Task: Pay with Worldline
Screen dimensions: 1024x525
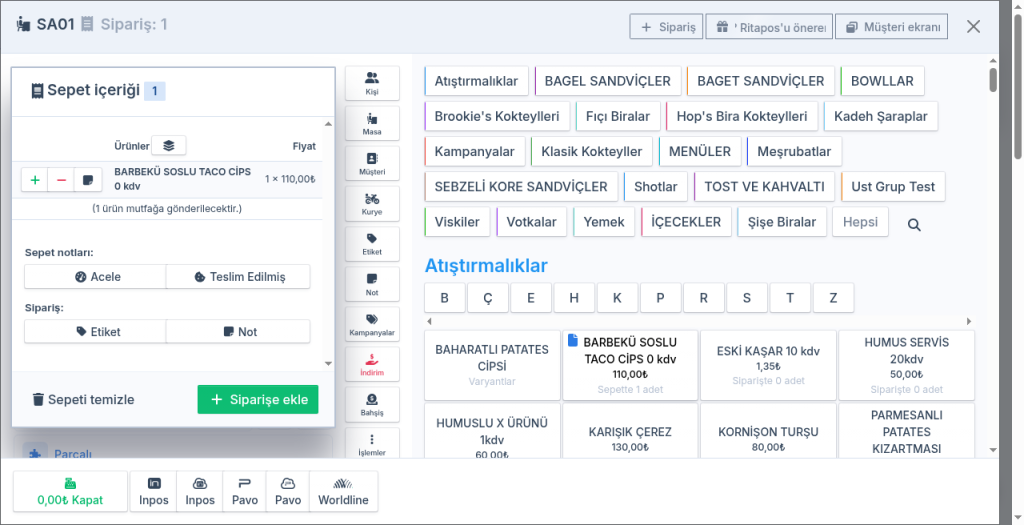Action: [x=344, y=491]
